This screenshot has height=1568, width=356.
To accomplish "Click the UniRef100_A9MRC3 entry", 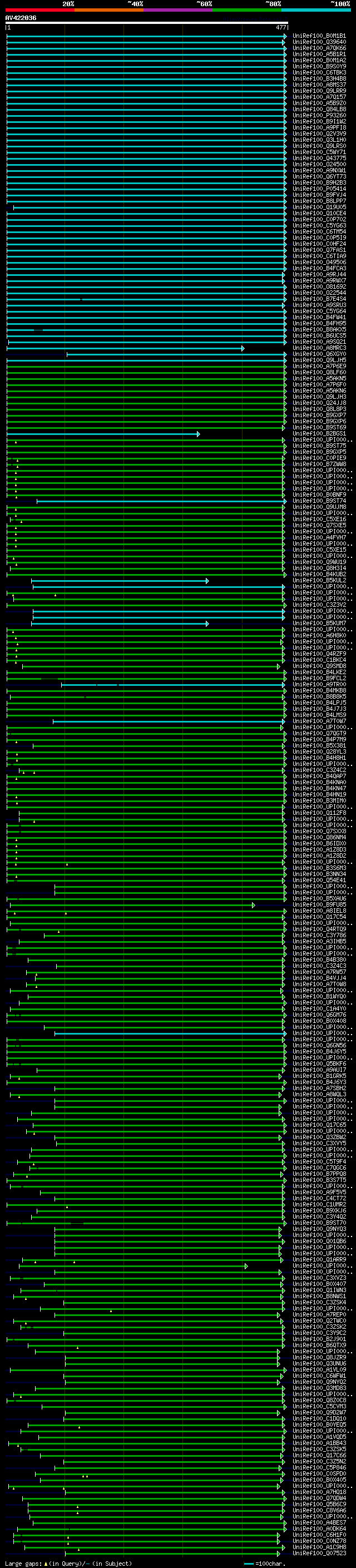I will (319, 348).
